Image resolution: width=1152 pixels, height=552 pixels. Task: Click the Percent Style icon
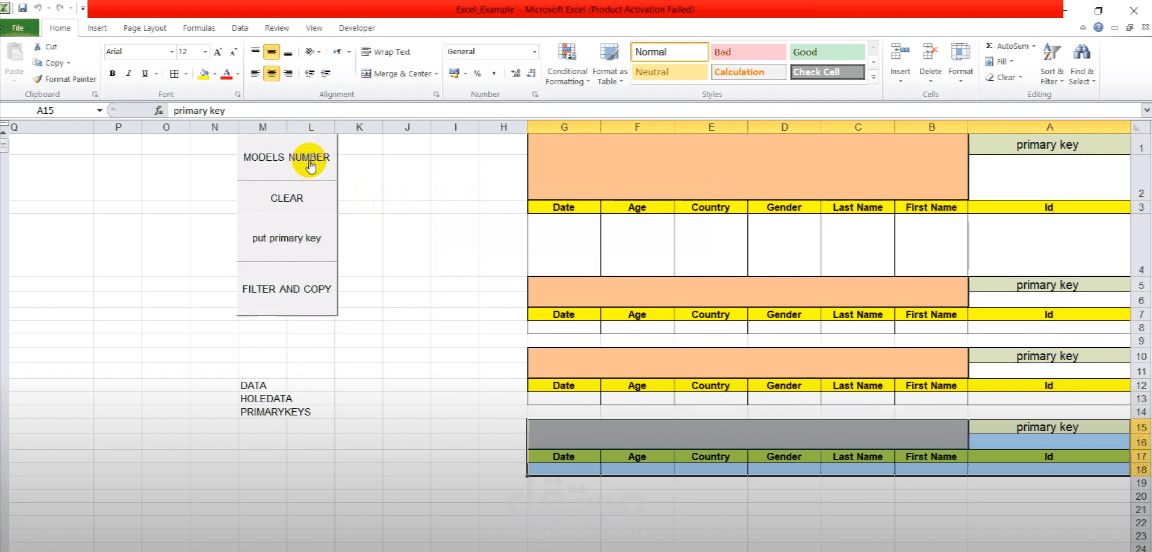[x=477, y=74]
